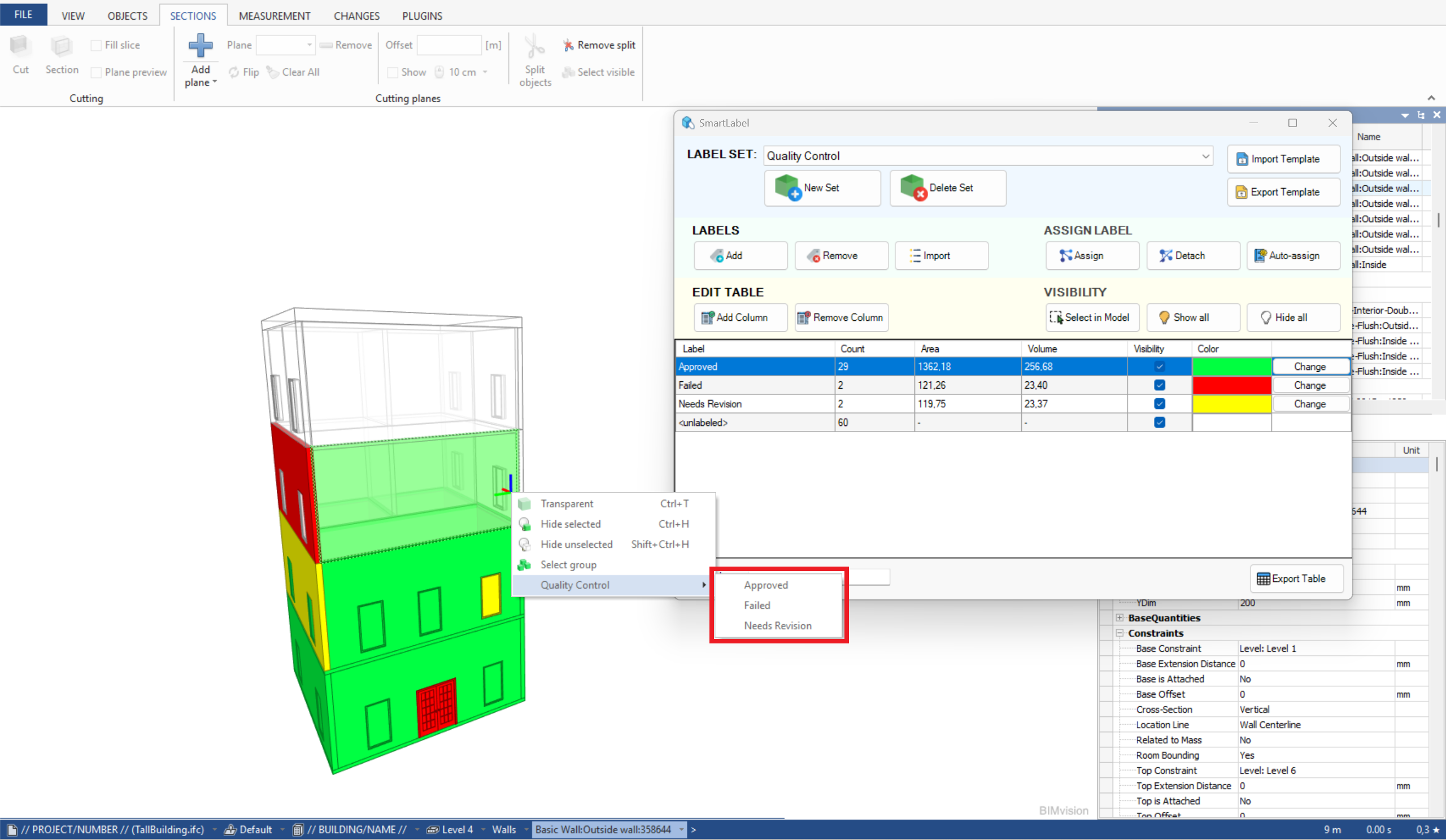This screenshot has width=1446, height=840.
Task: Add a new label
Action: tap(740, 255)
